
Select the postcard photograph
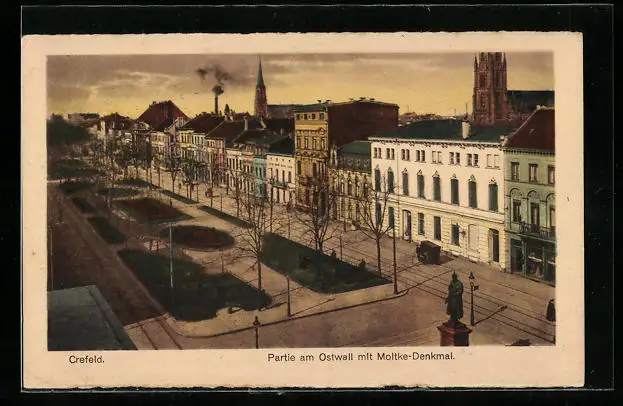(x=300, y=200)
